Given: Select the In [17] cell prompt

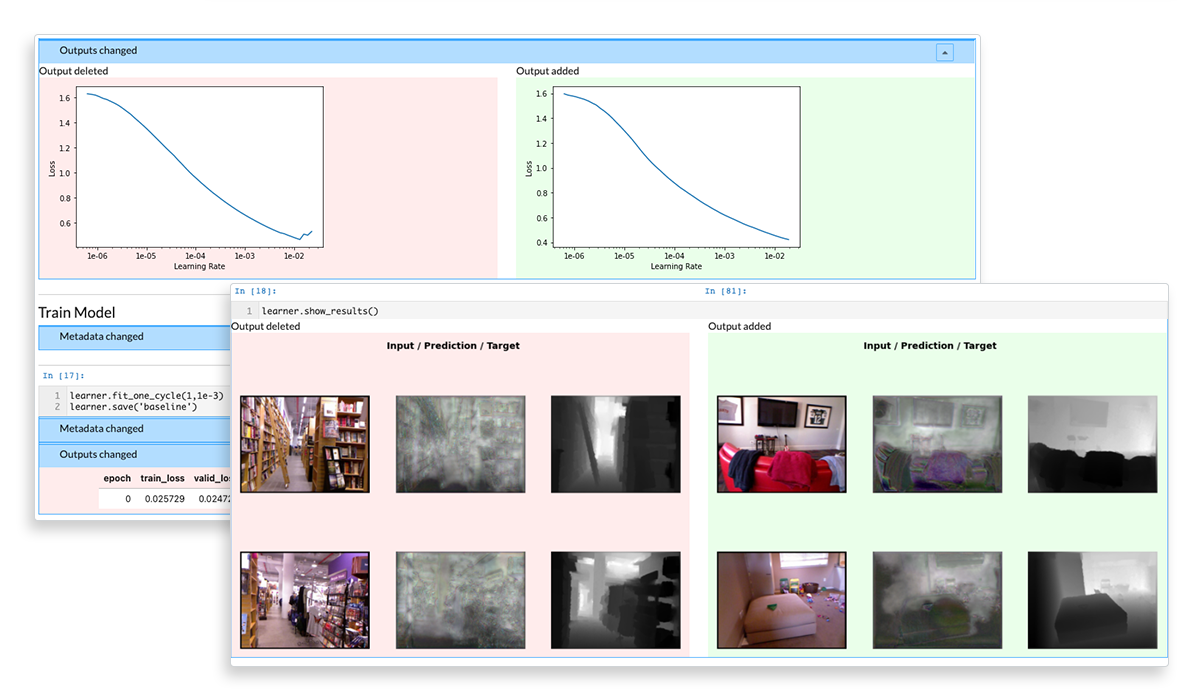Looking at the screenshot, I should pos(63,376).
